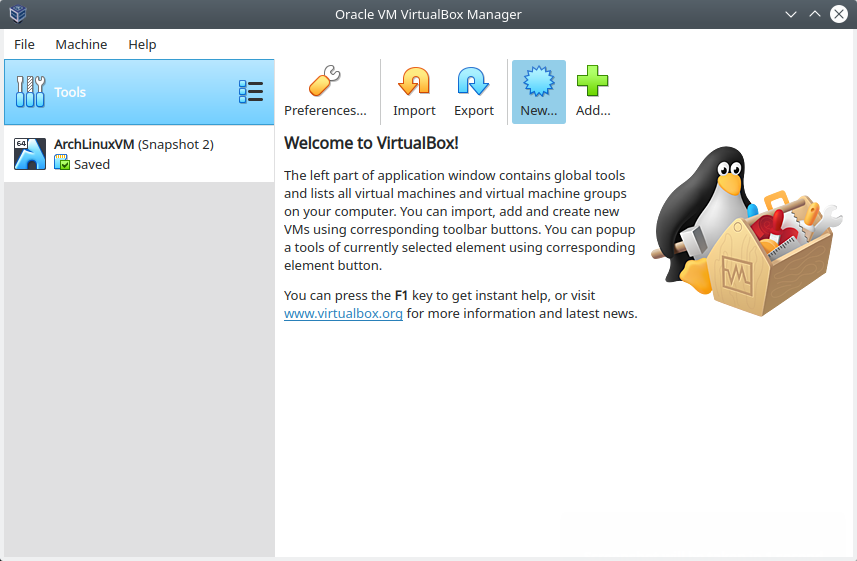Open the Tools list menu icon
857x561 pixels.
point(251,92)
